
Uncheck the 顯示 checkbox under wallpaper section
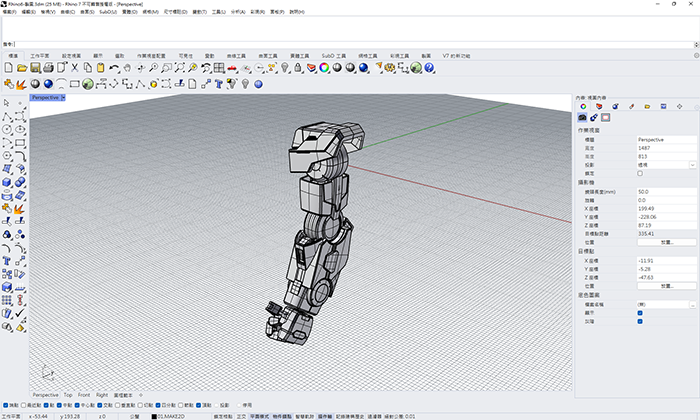[x=640, y=311]
